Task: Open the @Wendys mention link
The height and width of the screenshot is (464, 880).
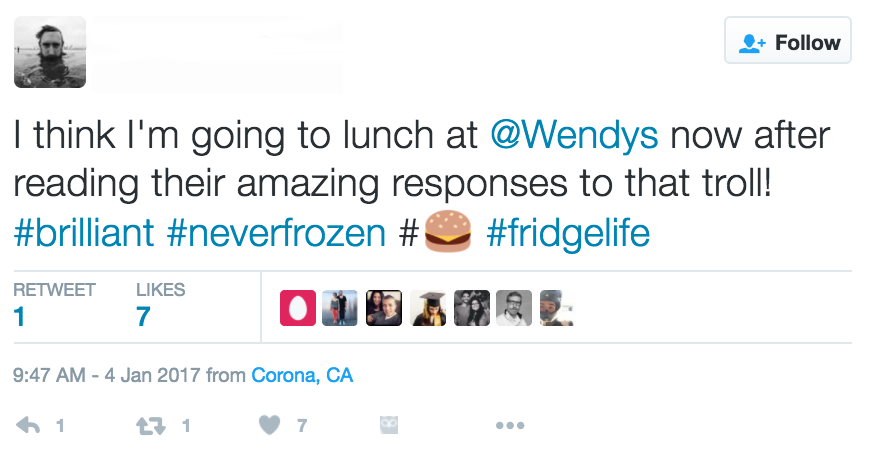Action: 575,135
